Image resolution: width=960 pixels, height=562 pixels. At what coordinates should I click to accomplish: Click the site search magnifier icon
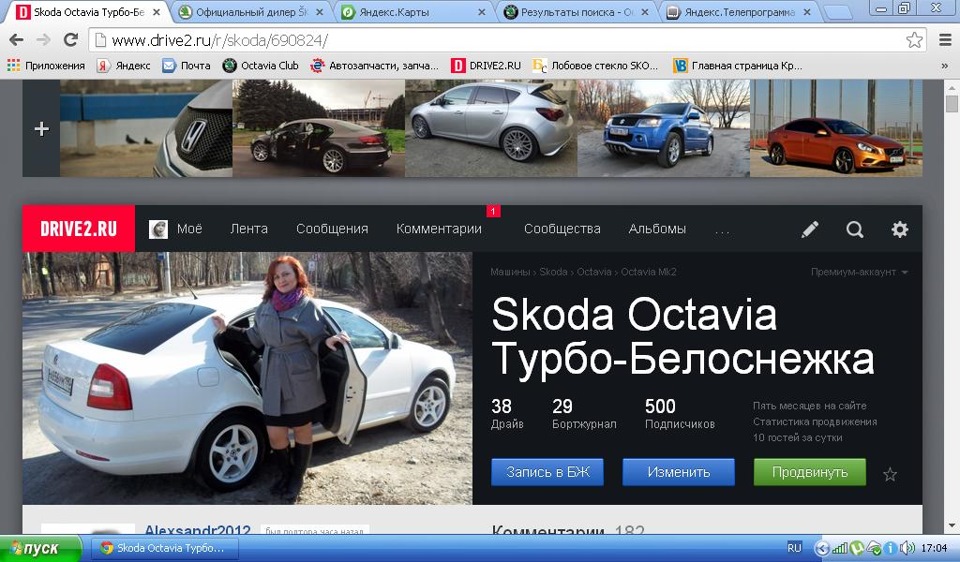click(855, 230)
